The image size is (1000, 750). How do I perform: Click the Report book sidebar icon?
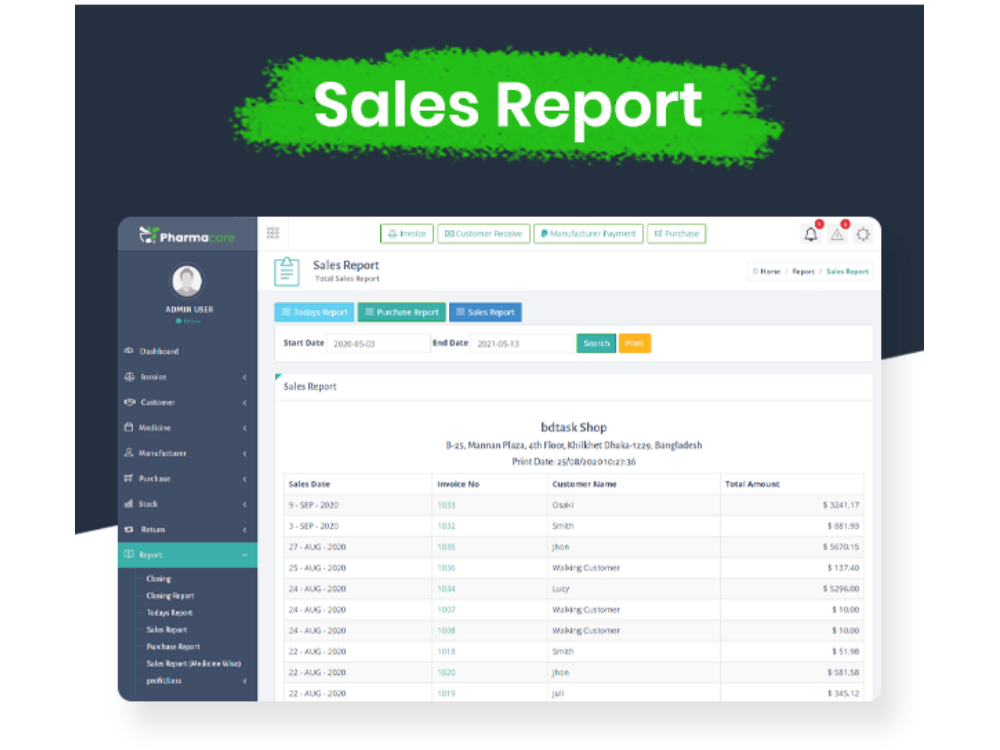[129, 554]
